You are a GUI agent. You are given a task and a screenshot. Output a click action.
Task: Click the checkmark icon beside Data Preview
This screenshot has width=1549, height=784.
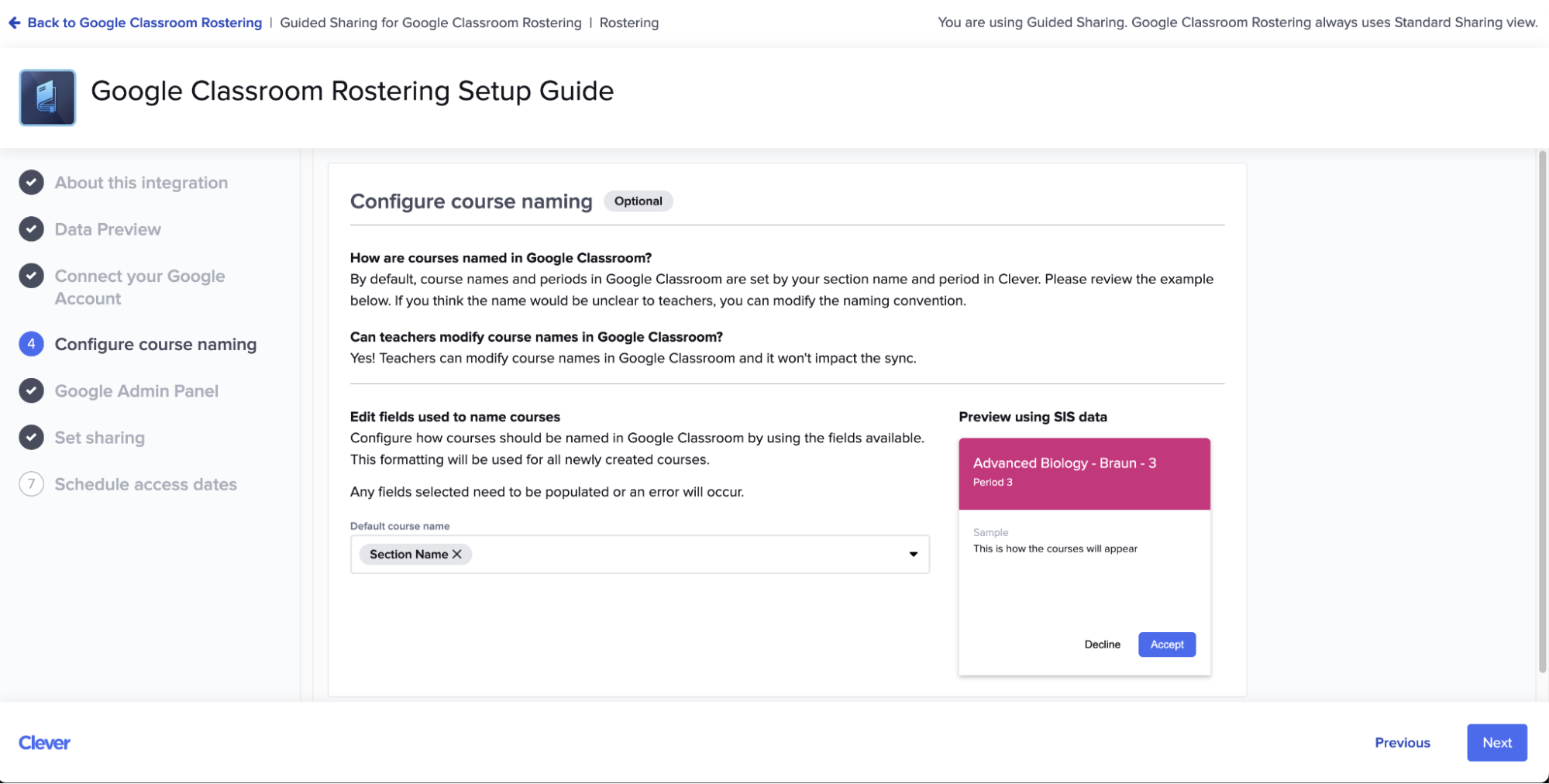coord(30,229)
